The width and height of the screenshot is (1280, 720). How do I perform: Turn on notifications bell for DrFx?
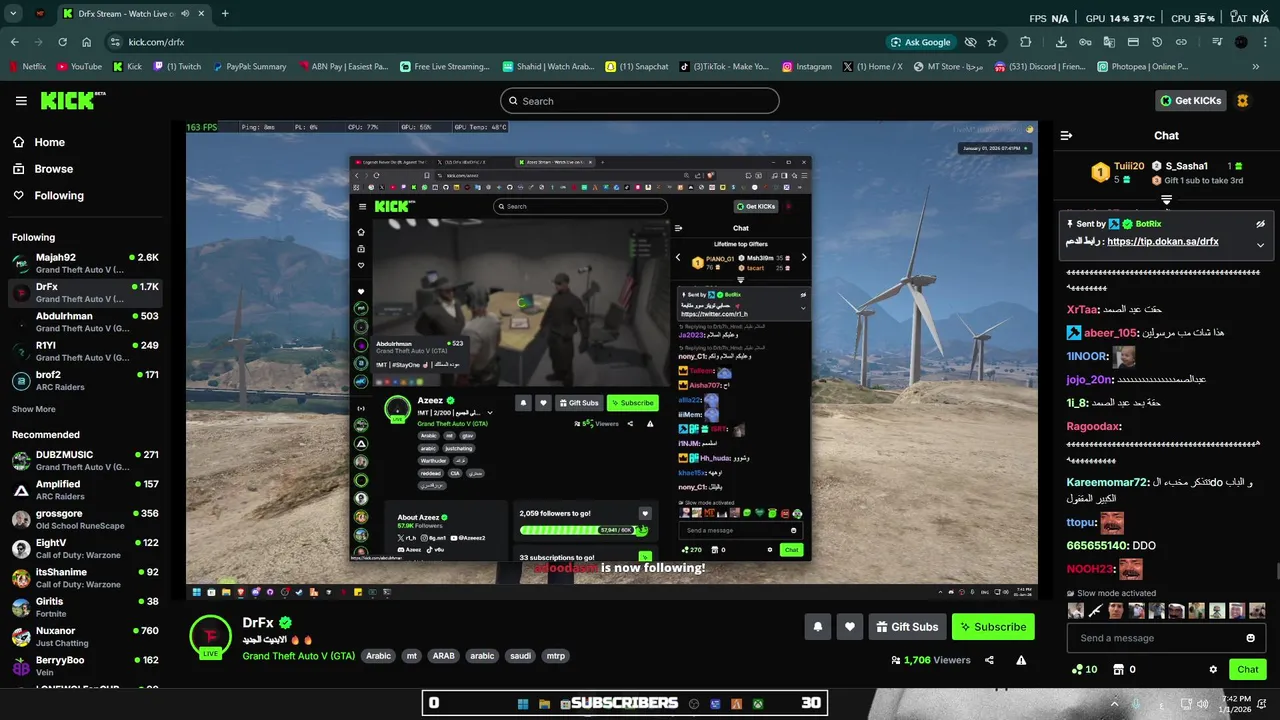pyautogui.click(x=818, y=627)
